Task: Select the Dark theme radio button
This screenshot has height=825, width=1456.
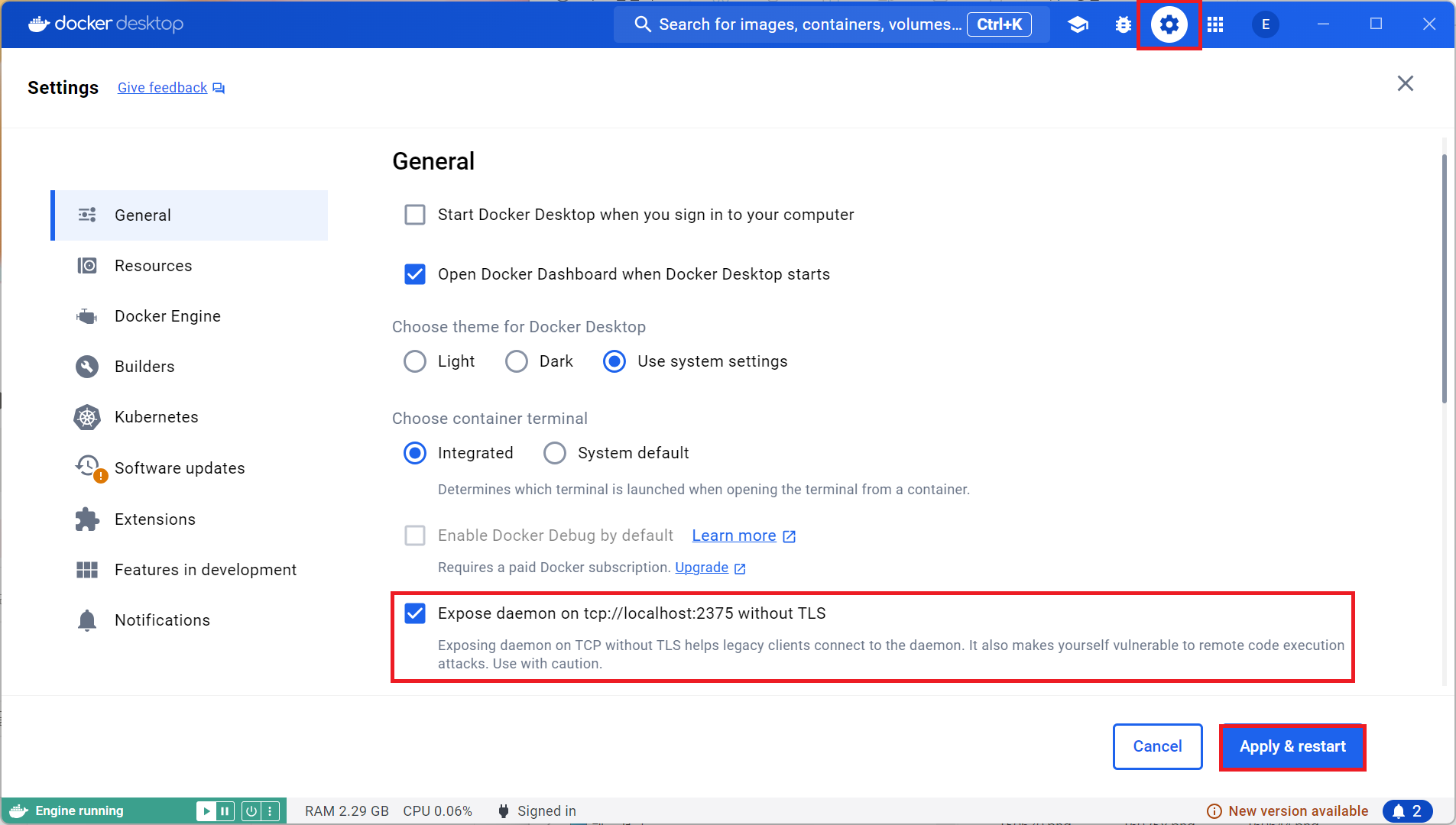Action: coord(517,361)
